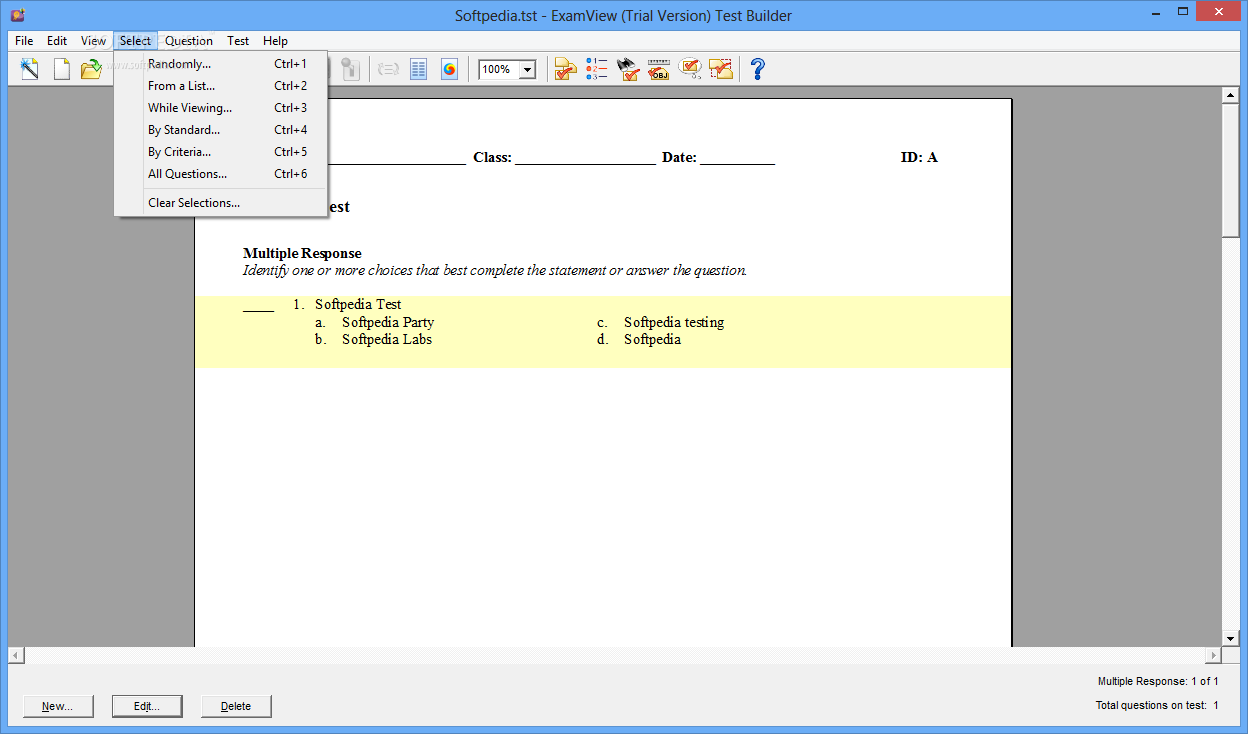Open help with the question mark icon

(758, 69)
